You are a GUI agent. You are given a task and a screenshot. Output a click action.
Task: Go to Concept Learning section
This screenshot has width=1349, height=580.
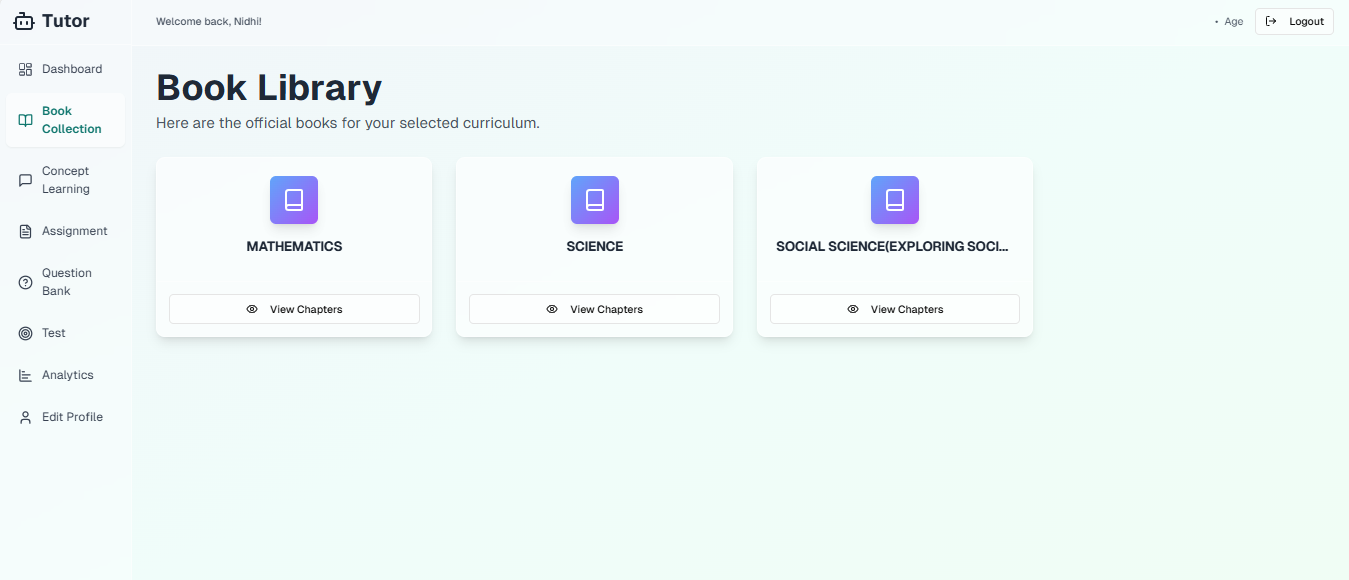pos(66,180)
